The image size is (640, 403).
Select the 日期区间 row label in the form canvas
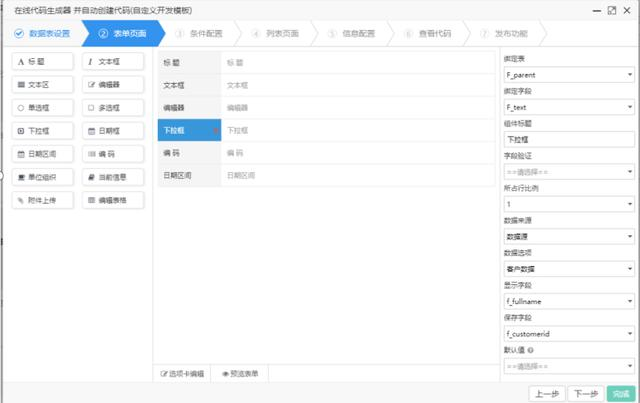click(x=189, y=175)
